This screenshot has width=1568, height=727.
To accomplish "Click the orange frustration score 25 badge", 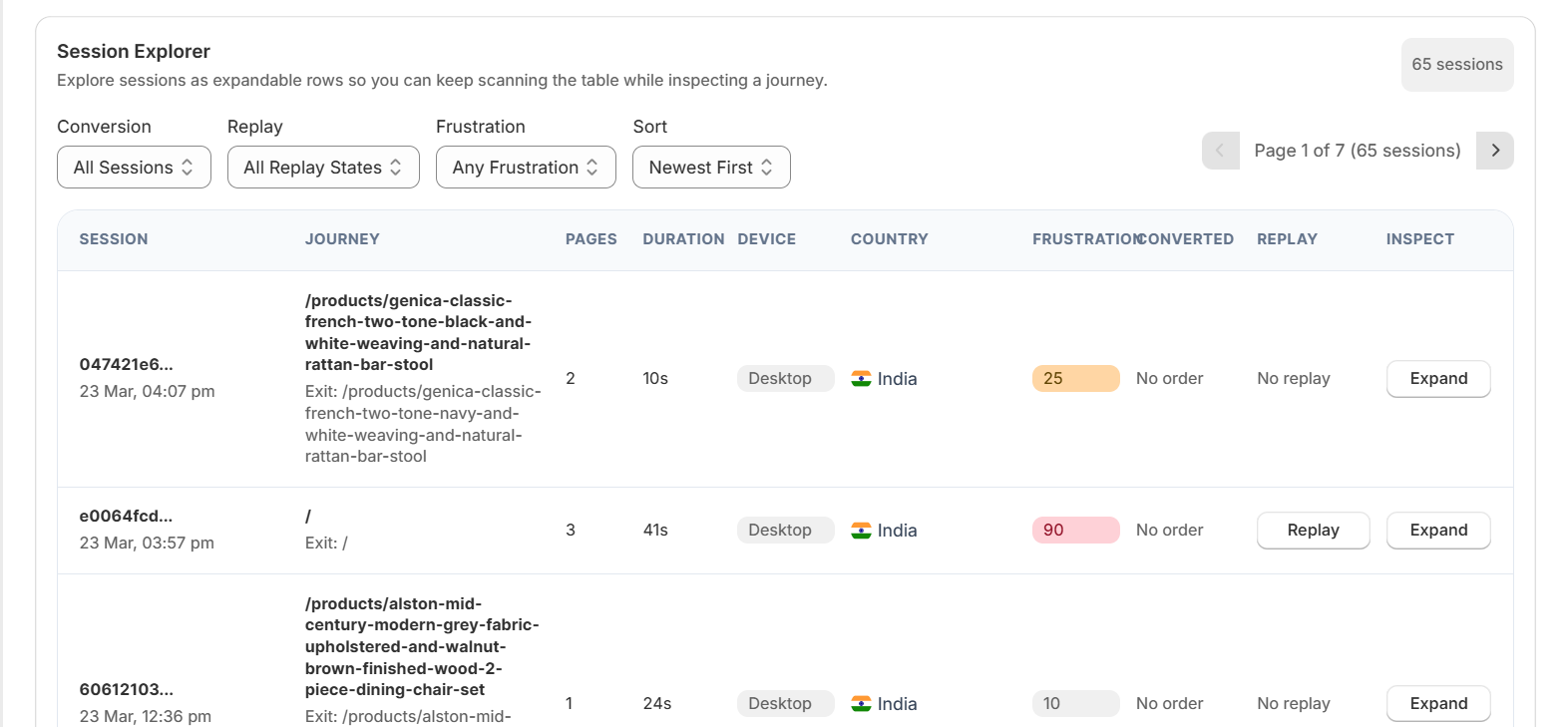I will pyautogui.click(x=1075, y=379).
